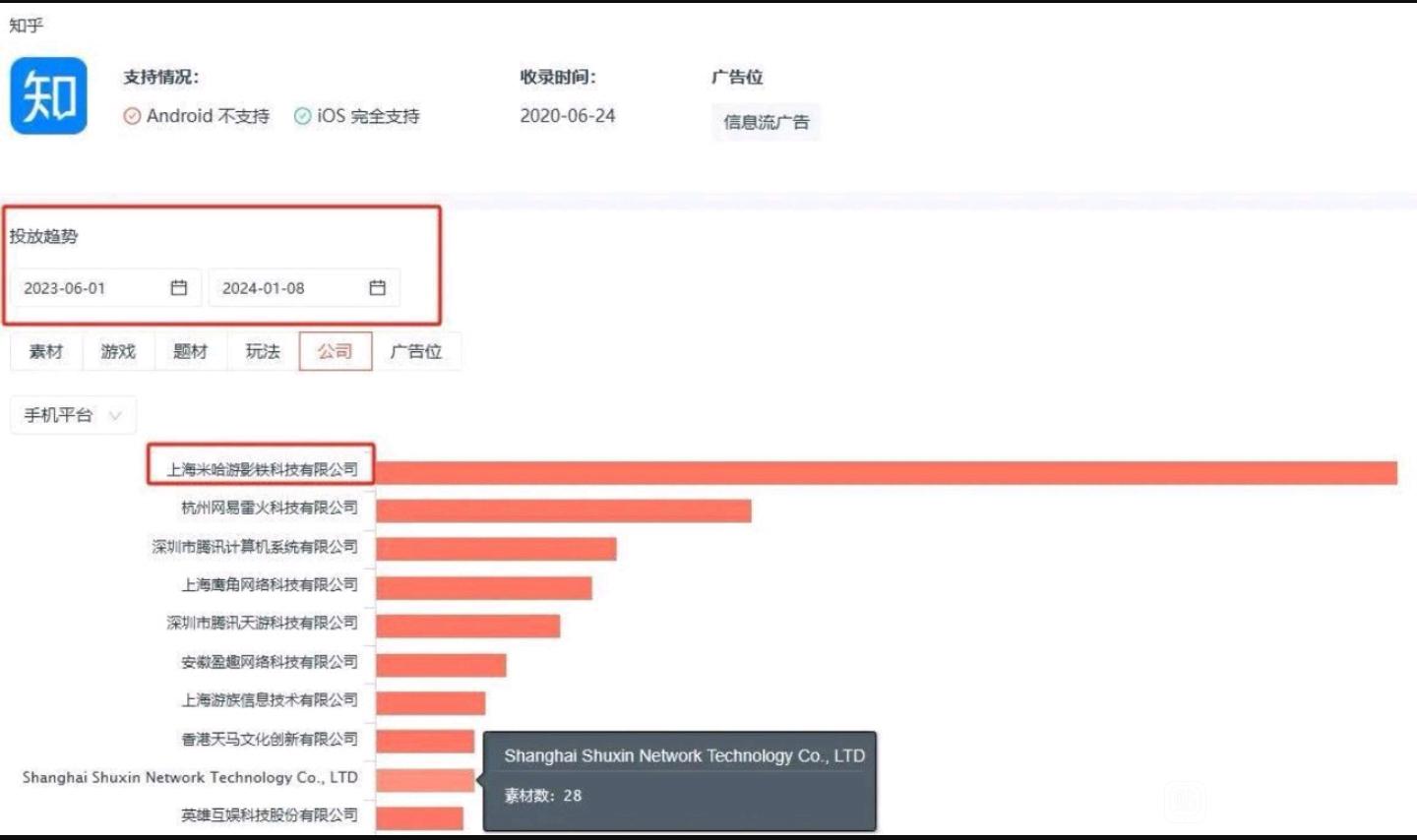Click the bar for 安徽盈趣网络科技有限公司
The image size is (1417, 840).
click(x=441, y=665)
